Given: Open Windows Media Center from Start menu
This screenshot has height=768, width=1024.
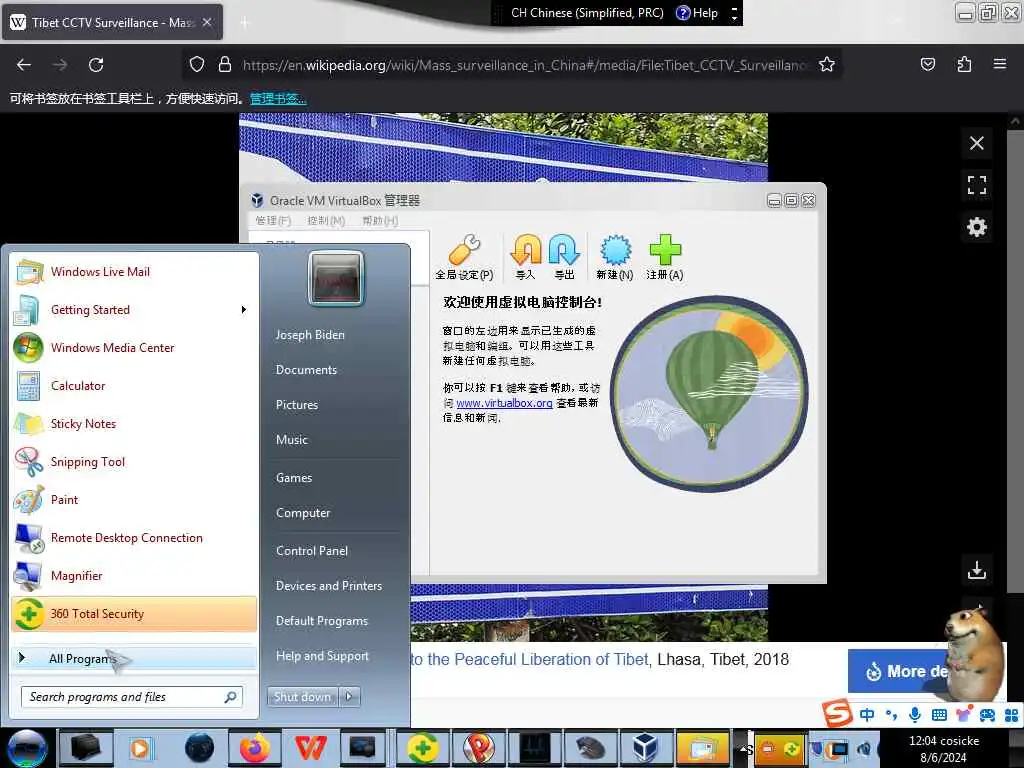Looking at the screenshot, I should tap(134, 347).
